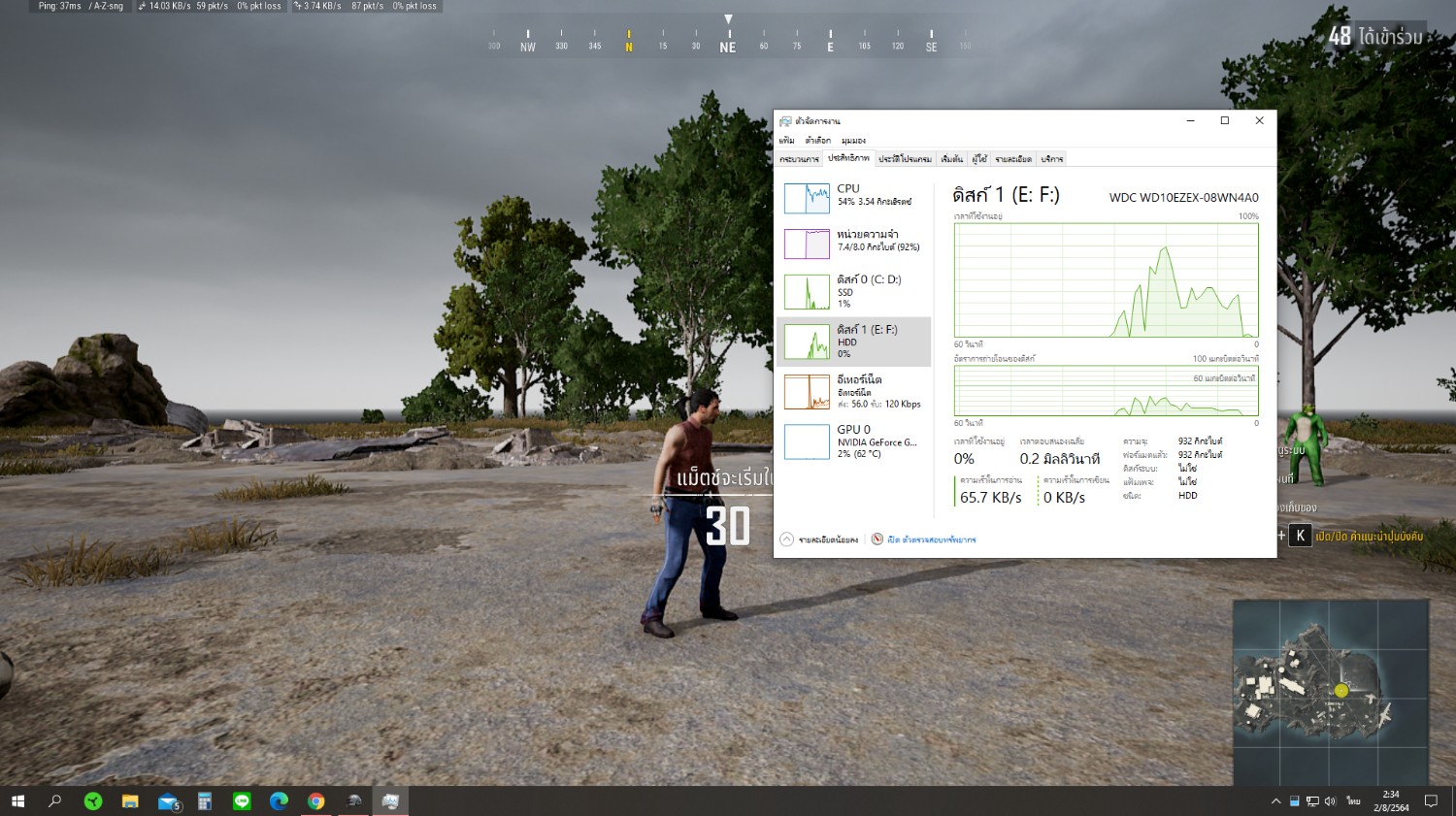Click the K key hint in game
This screenshot has width=1456, height=816.
[x=1300, y=536]
